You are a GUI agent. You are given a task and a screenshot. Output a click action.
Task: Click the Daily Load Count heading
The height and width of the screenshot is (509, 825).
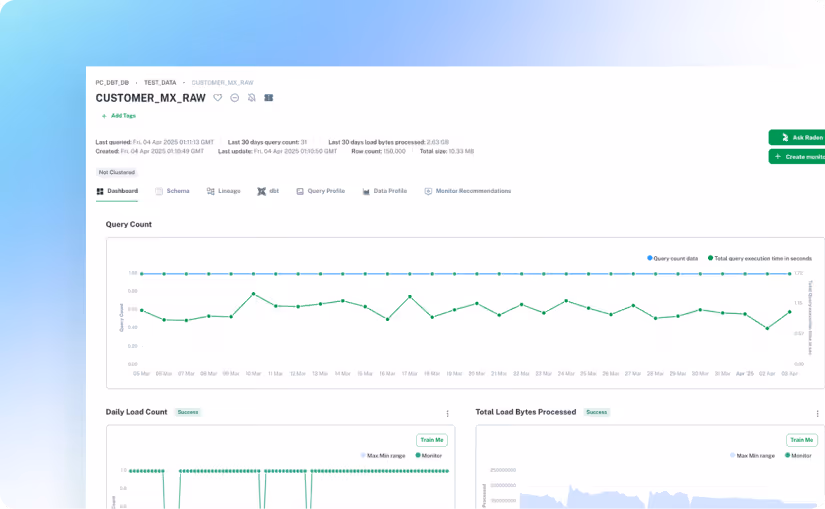136,412
